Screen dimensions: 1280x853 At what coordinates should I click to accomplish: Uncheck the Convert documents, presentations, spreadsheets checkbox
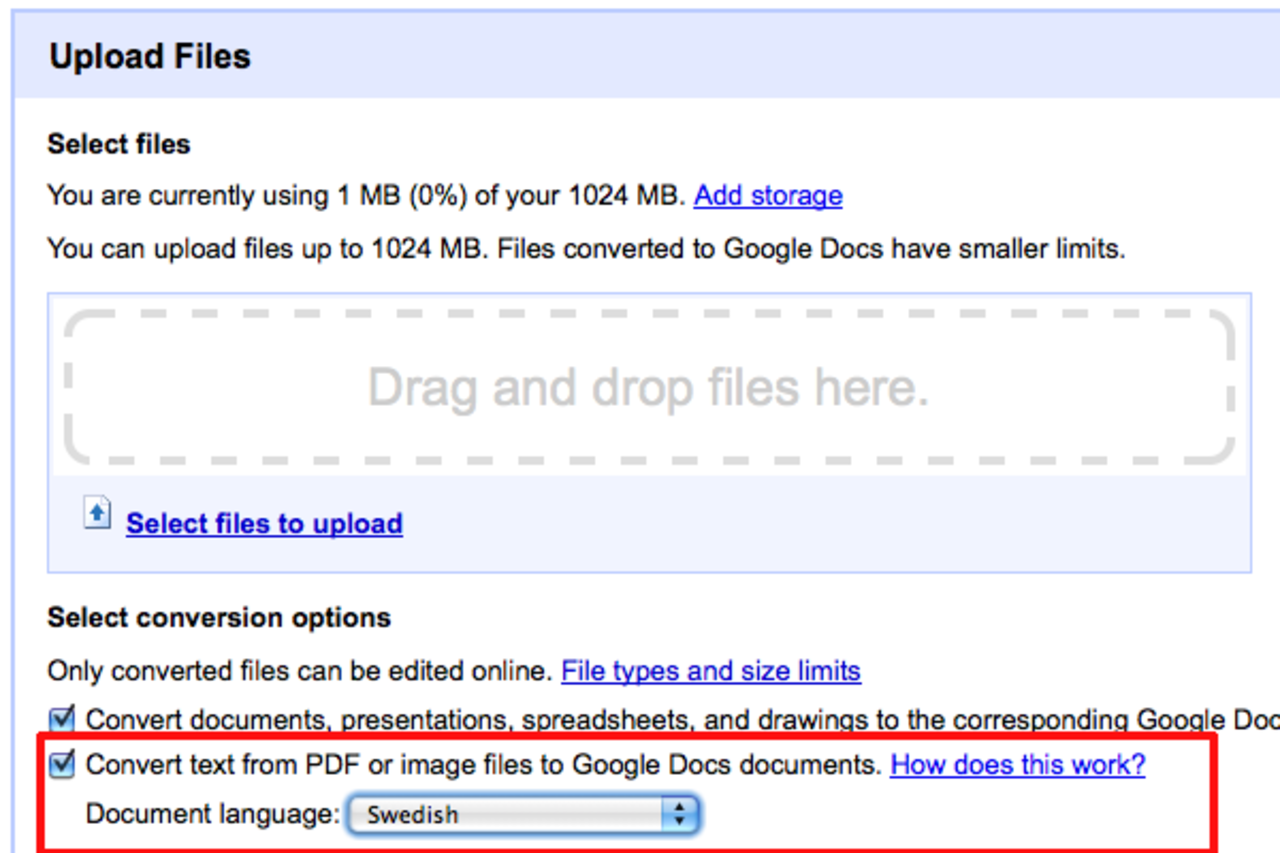click(63, 718)
